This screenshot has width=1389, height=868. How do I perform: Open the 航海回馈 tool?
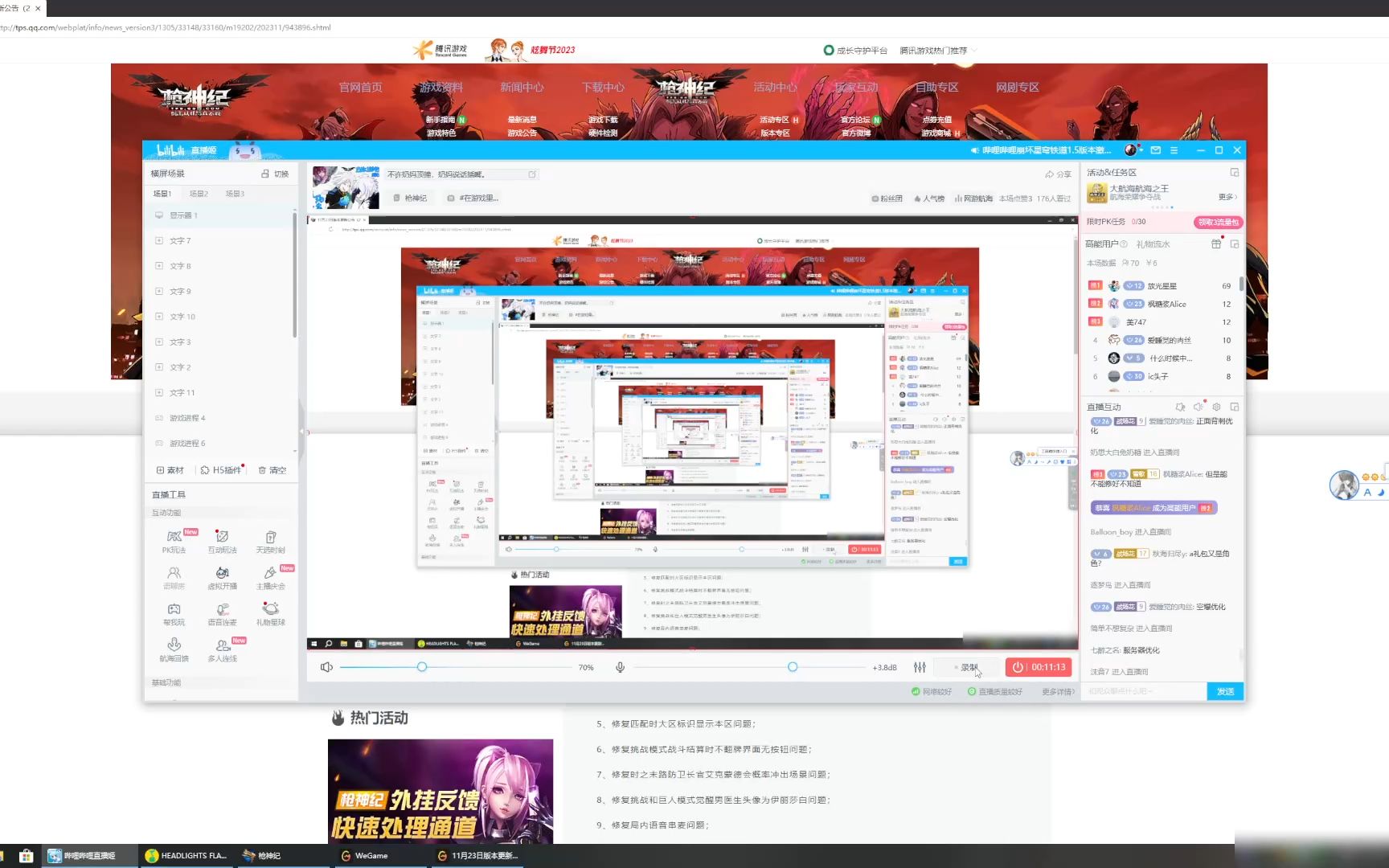(174, 650)
